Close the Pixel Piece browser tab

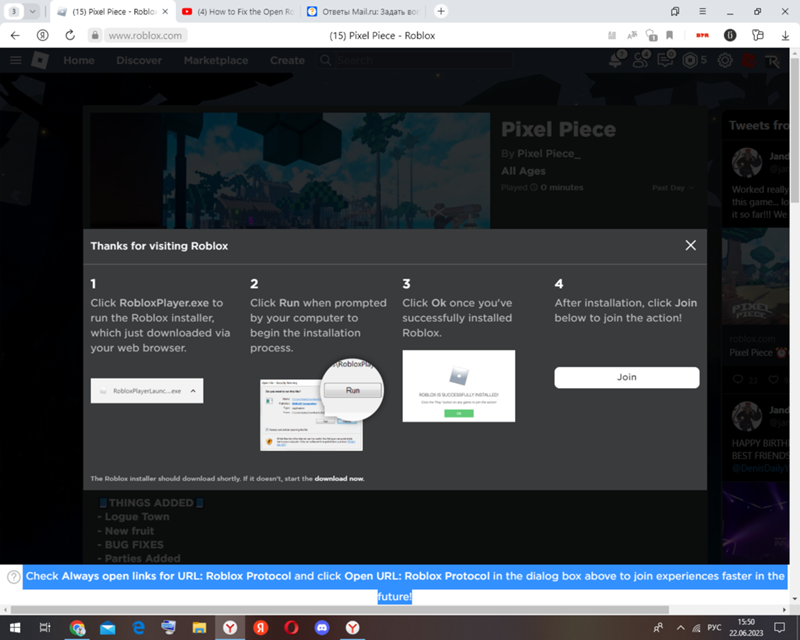(x=165, y=11)
